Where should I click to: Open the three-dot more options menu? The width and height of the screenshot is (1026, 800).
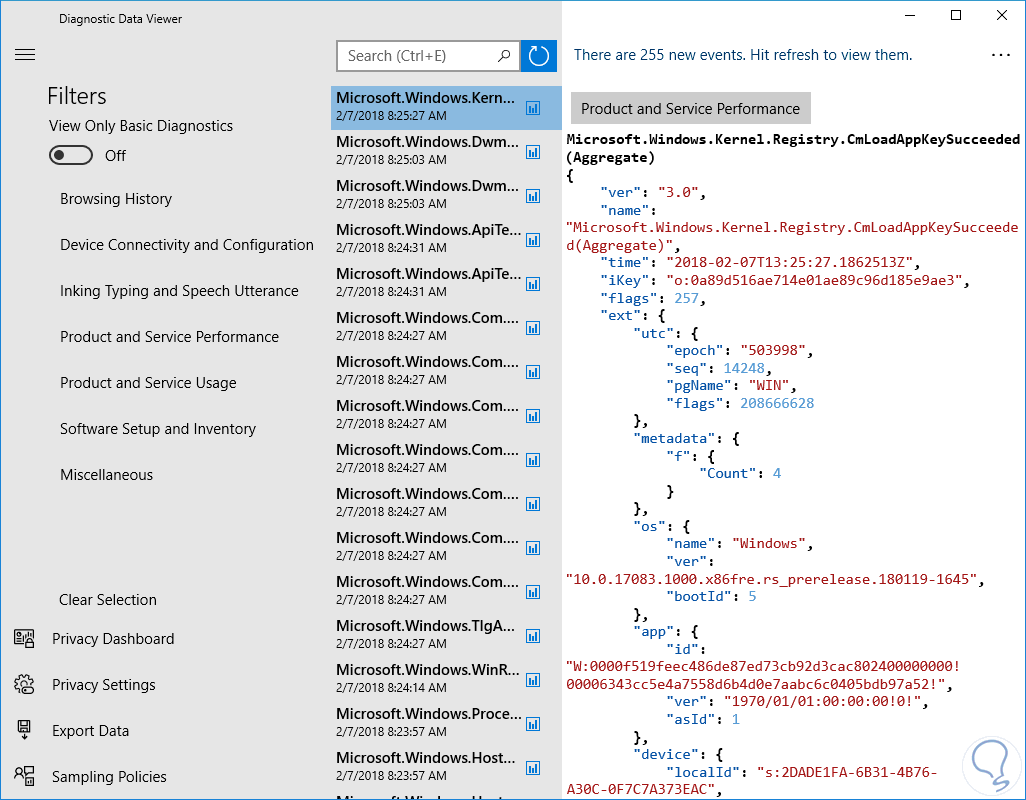pos(1000,56)
